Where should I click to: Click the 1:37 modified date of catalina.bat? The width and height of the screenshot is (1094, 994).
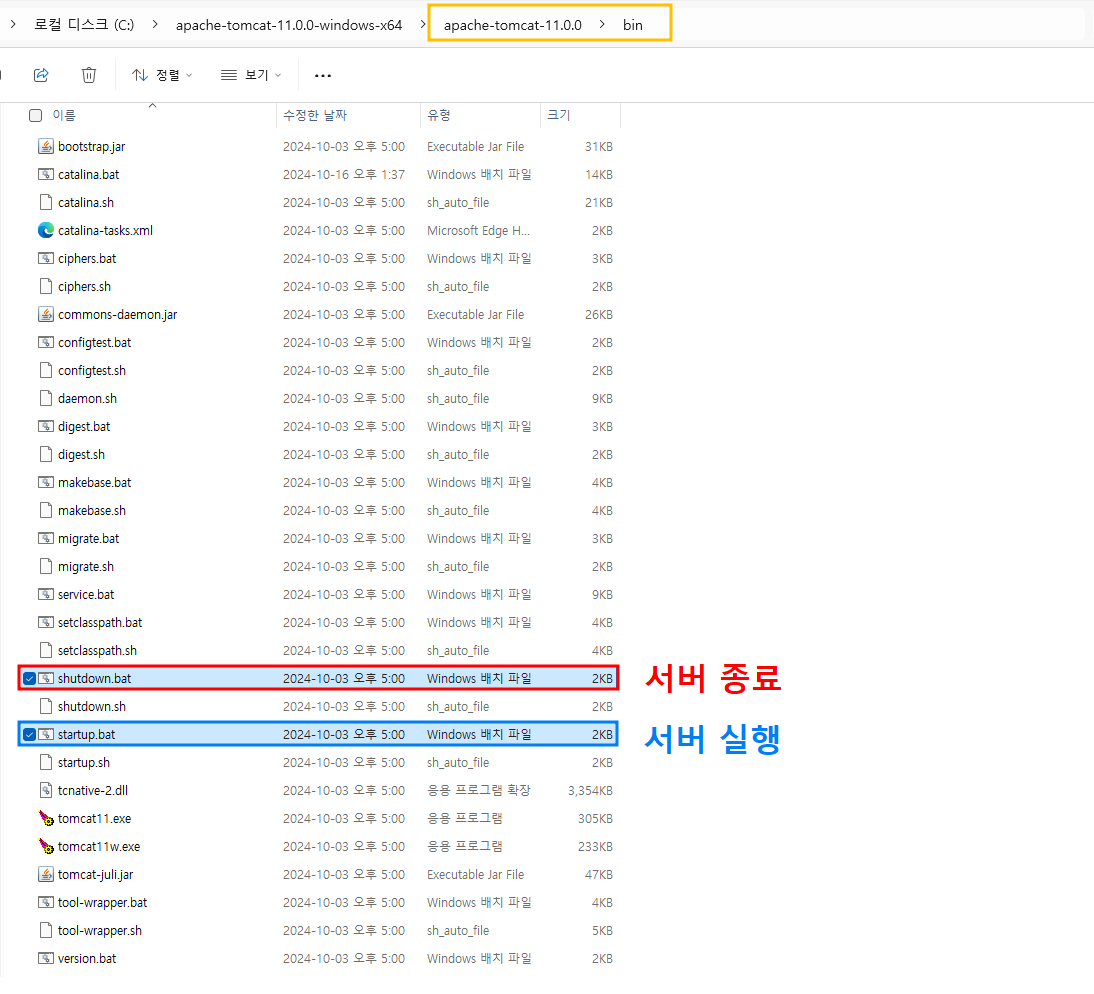(344, 174)
